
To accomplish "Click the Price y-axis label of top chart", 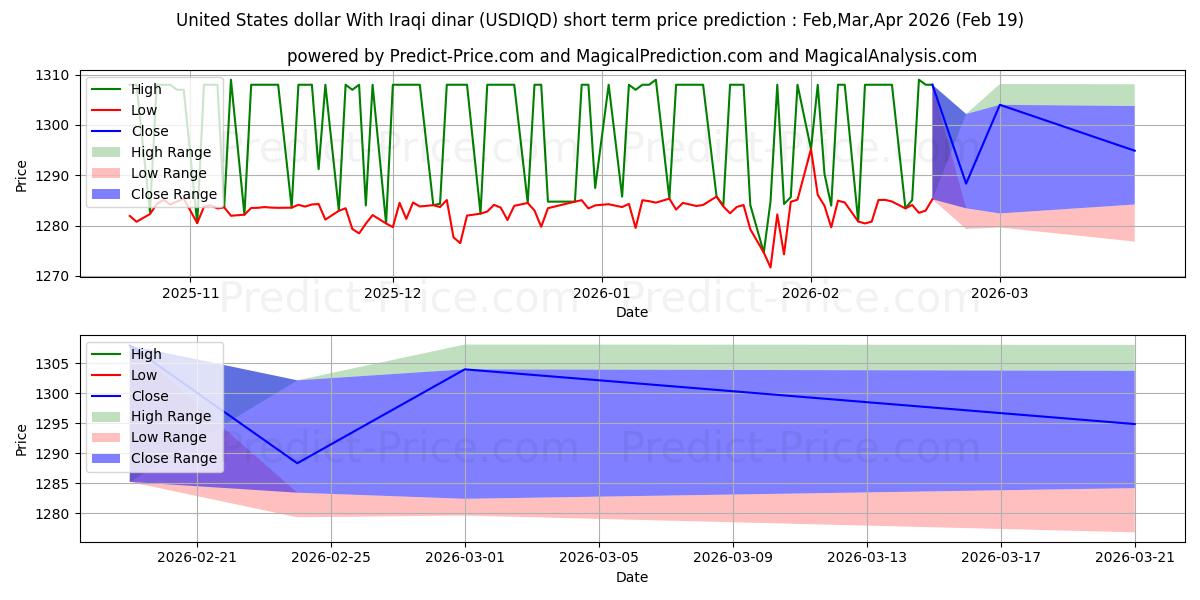I will click(x=22, y=176).
